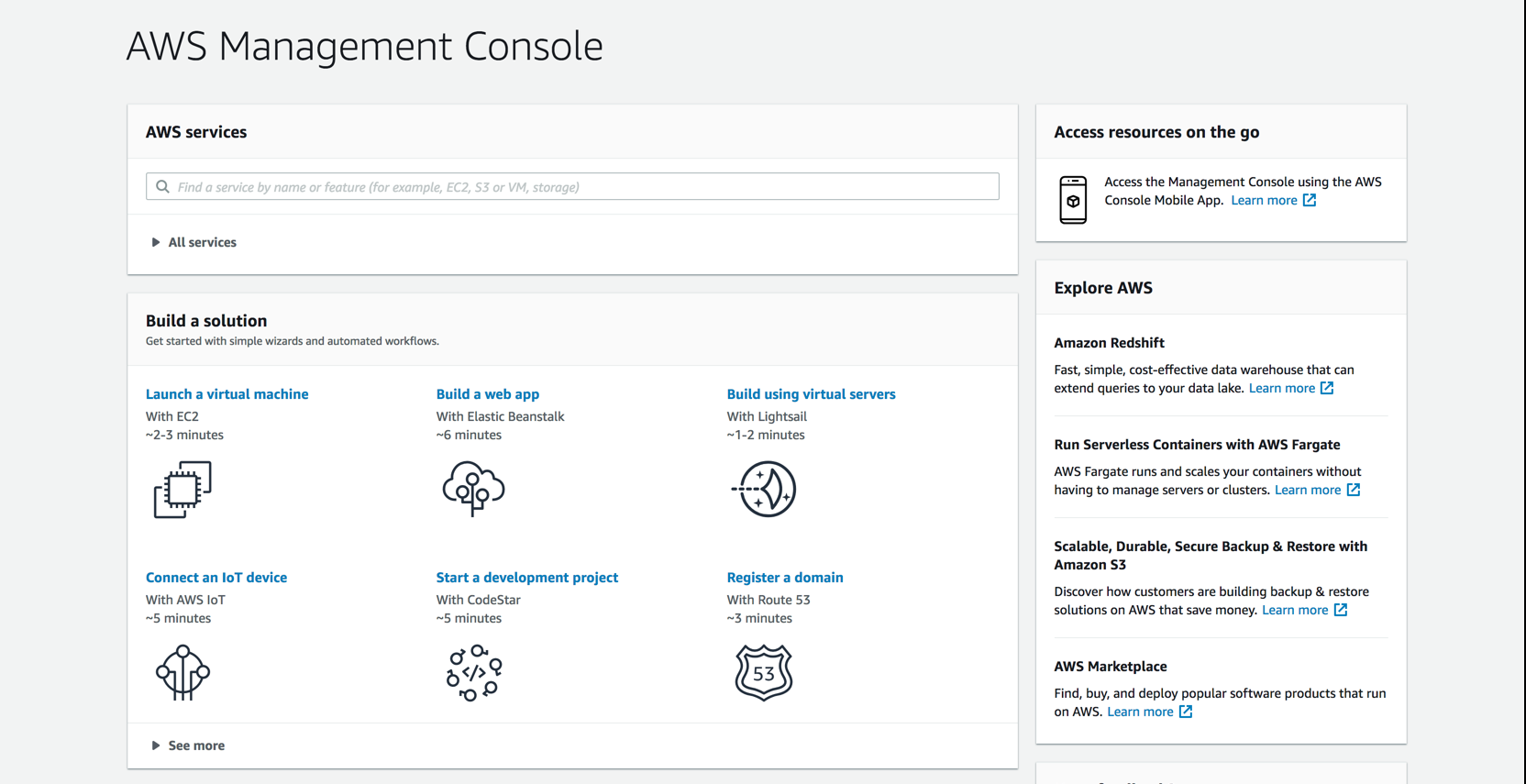Open Learn more about Amazon Redshift

1282,388
